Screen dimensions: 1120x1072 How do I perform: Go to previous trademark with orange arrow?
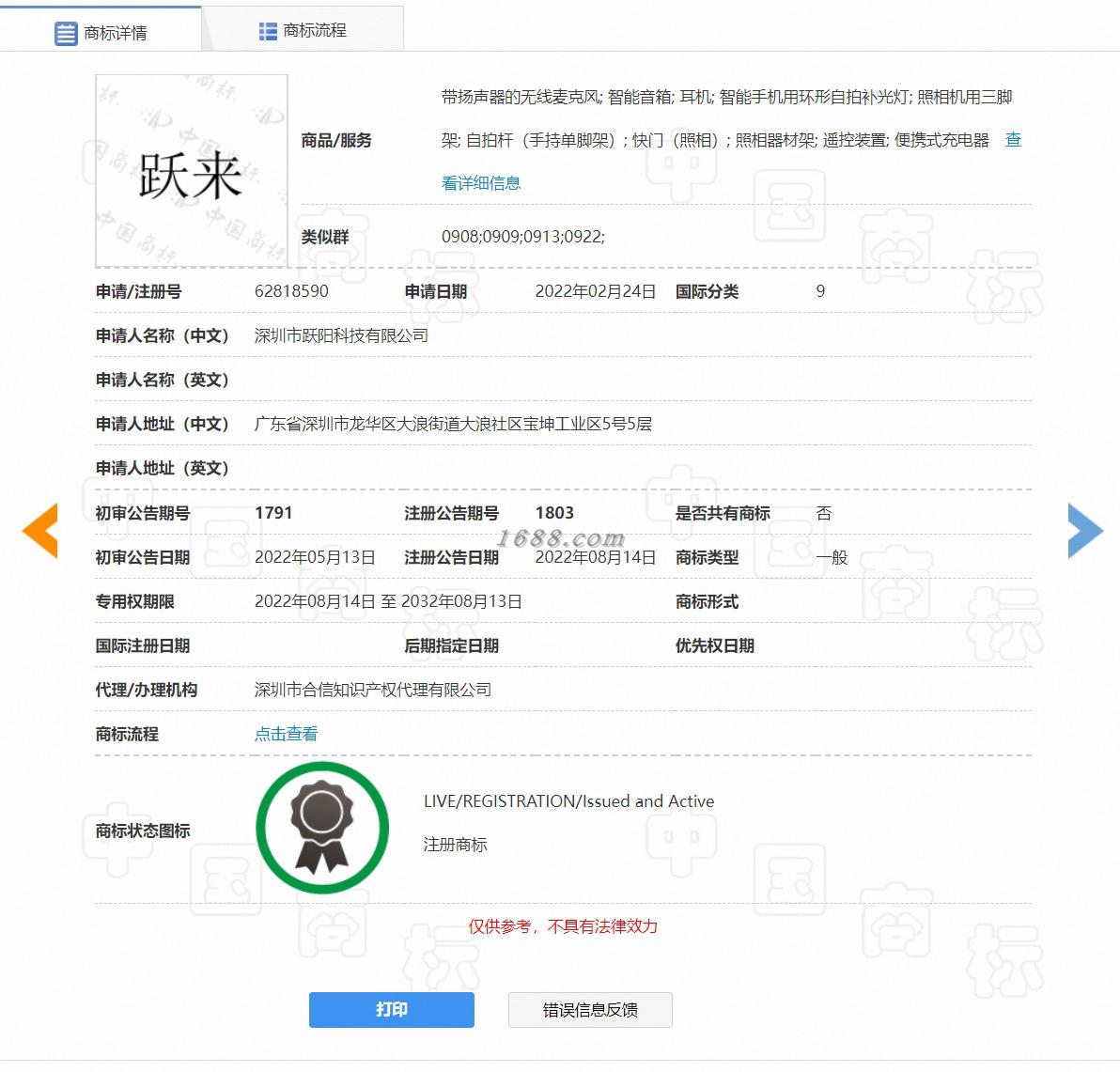[40, 531]
